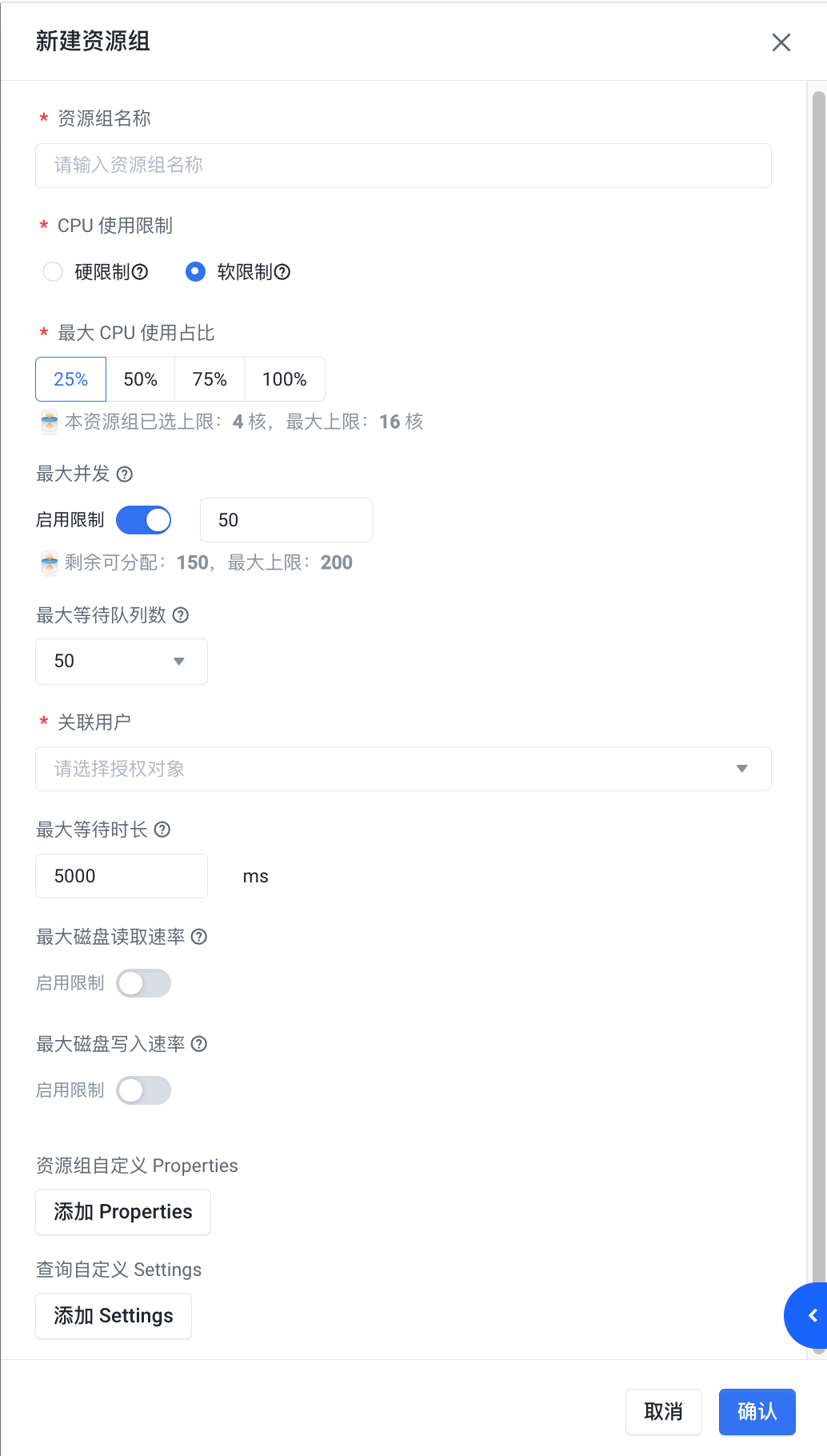This screenshot has width=827, height=1456.
Task: Click the 最大磁盘读取速率 help icon
Action: tap(199, 937)
